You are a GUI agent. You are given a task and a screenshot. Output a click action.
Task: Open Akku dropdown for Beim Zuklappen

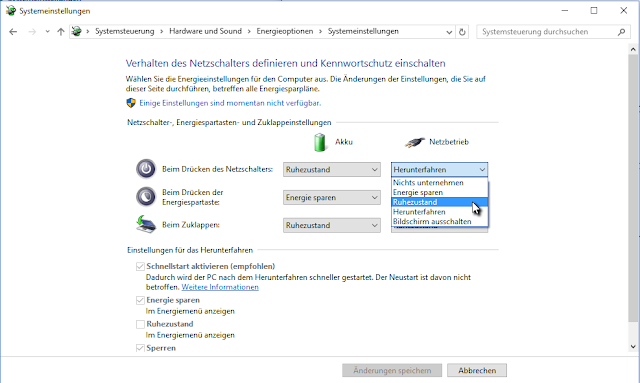tap(332, 225)
